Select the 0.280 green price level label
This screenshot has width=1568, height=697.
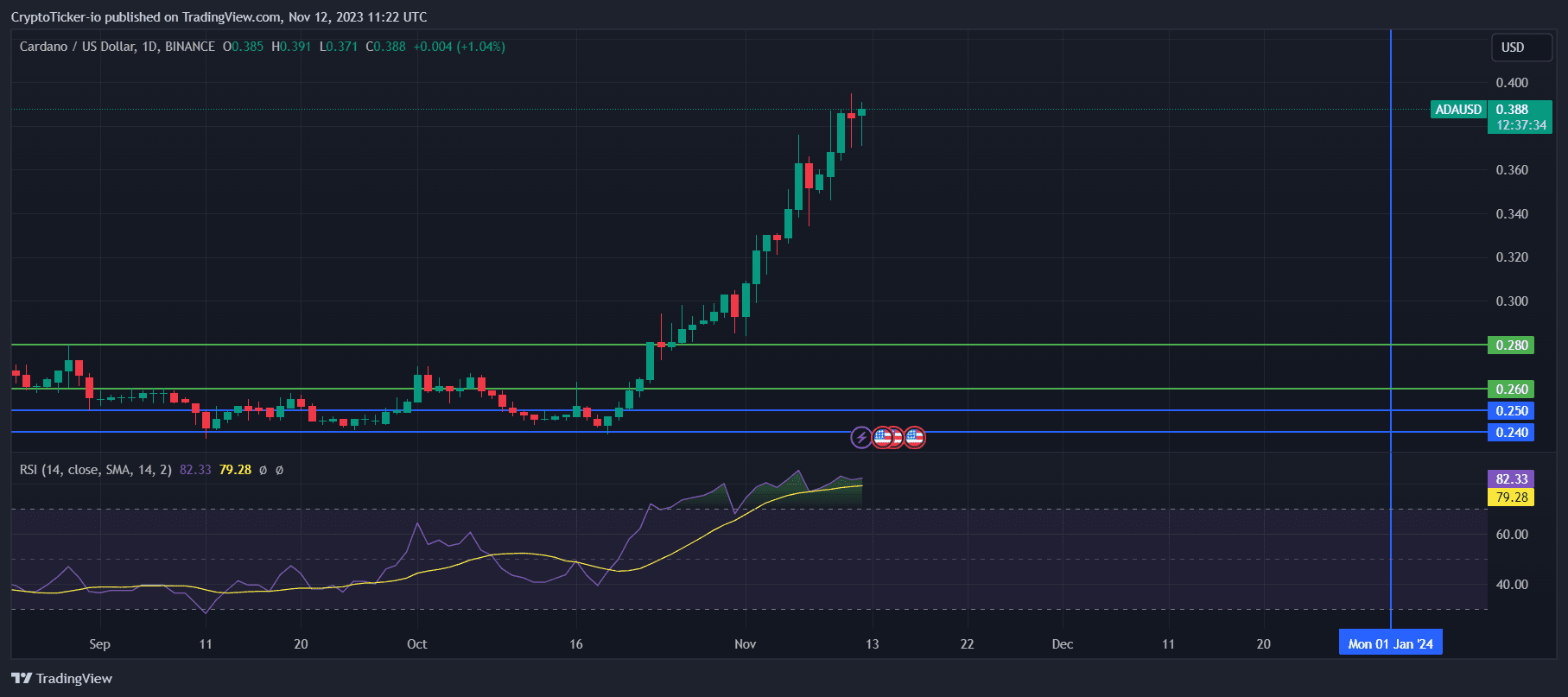click(x=1511, y=345)
